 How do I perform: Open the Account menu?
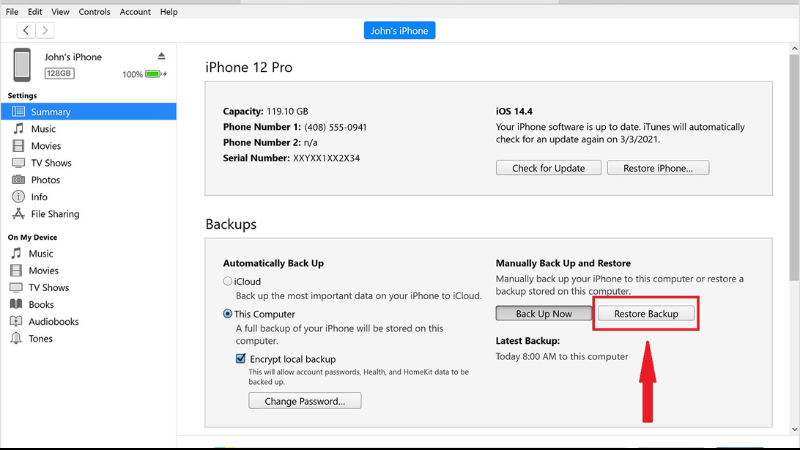point(135,12)
